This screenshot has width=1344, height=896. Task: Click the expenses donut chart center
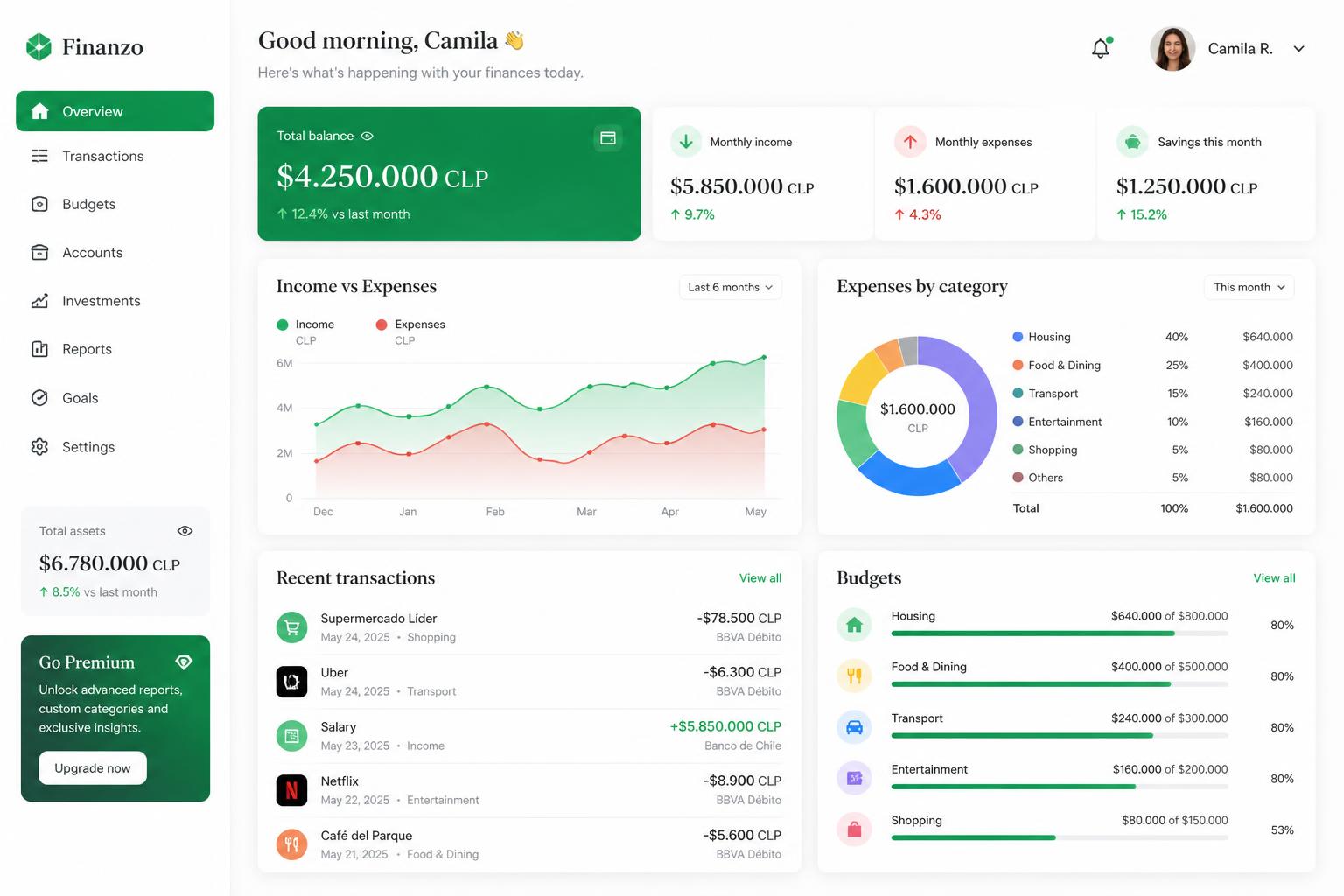(917, 416)
